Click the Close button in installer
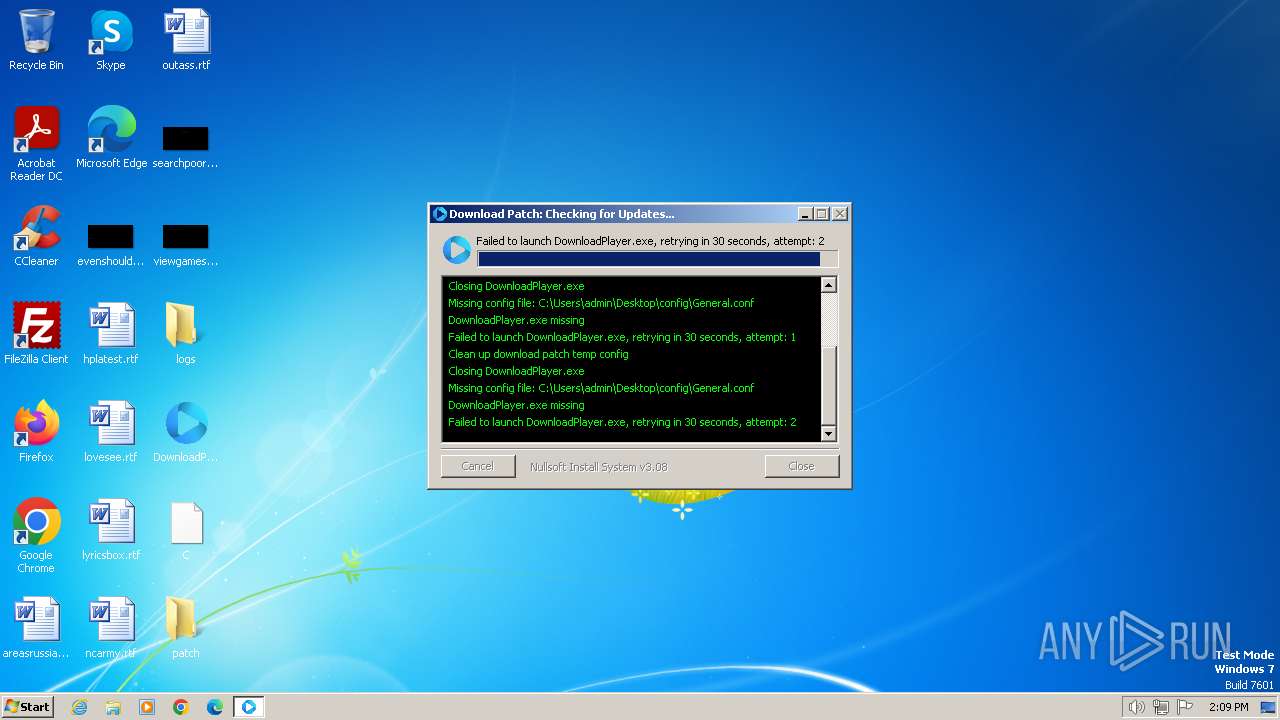 pyautogui.click(x=801, y=466)
